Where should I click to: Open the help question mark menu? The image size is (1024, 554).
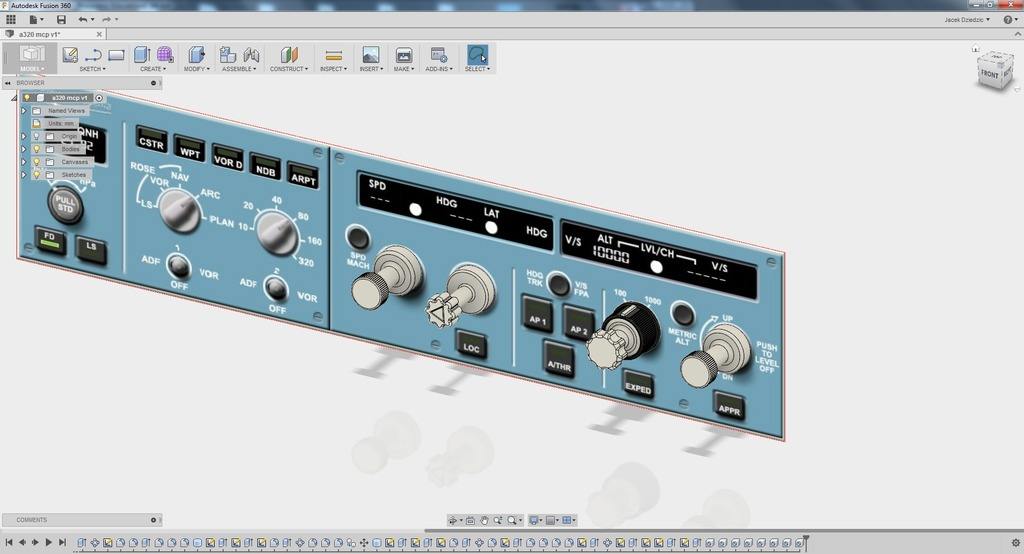(x=1010, y=20)
